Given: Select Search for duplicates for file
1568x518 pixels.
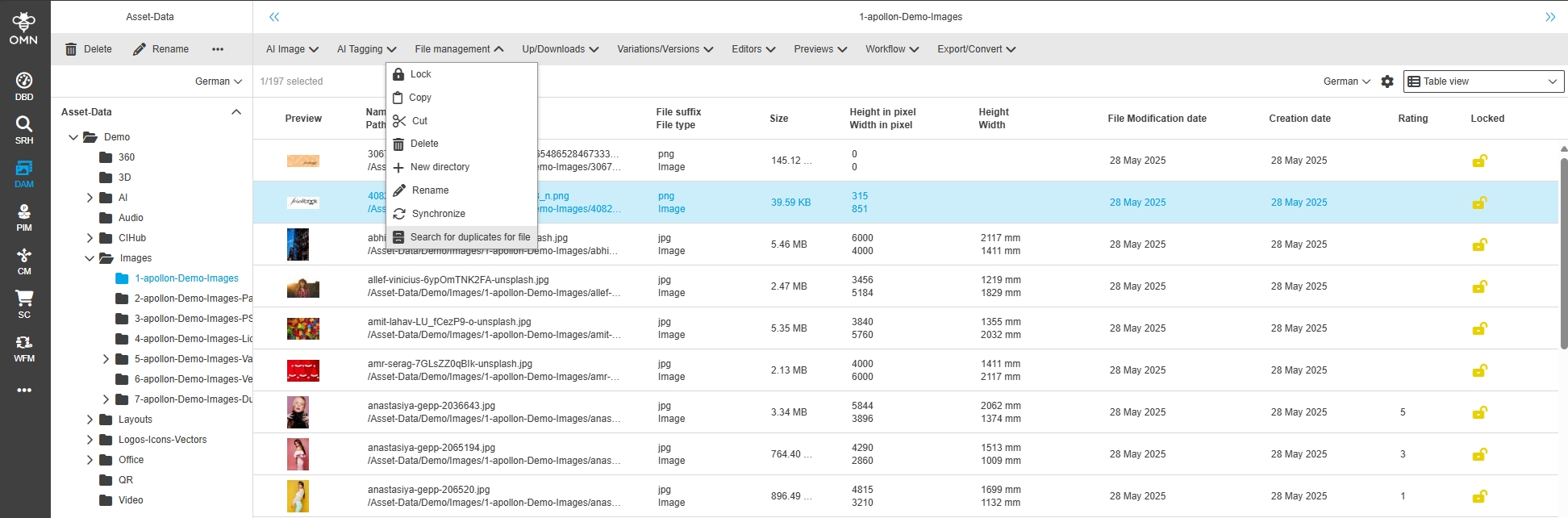Looking at the screenshot, I should 469,237.
